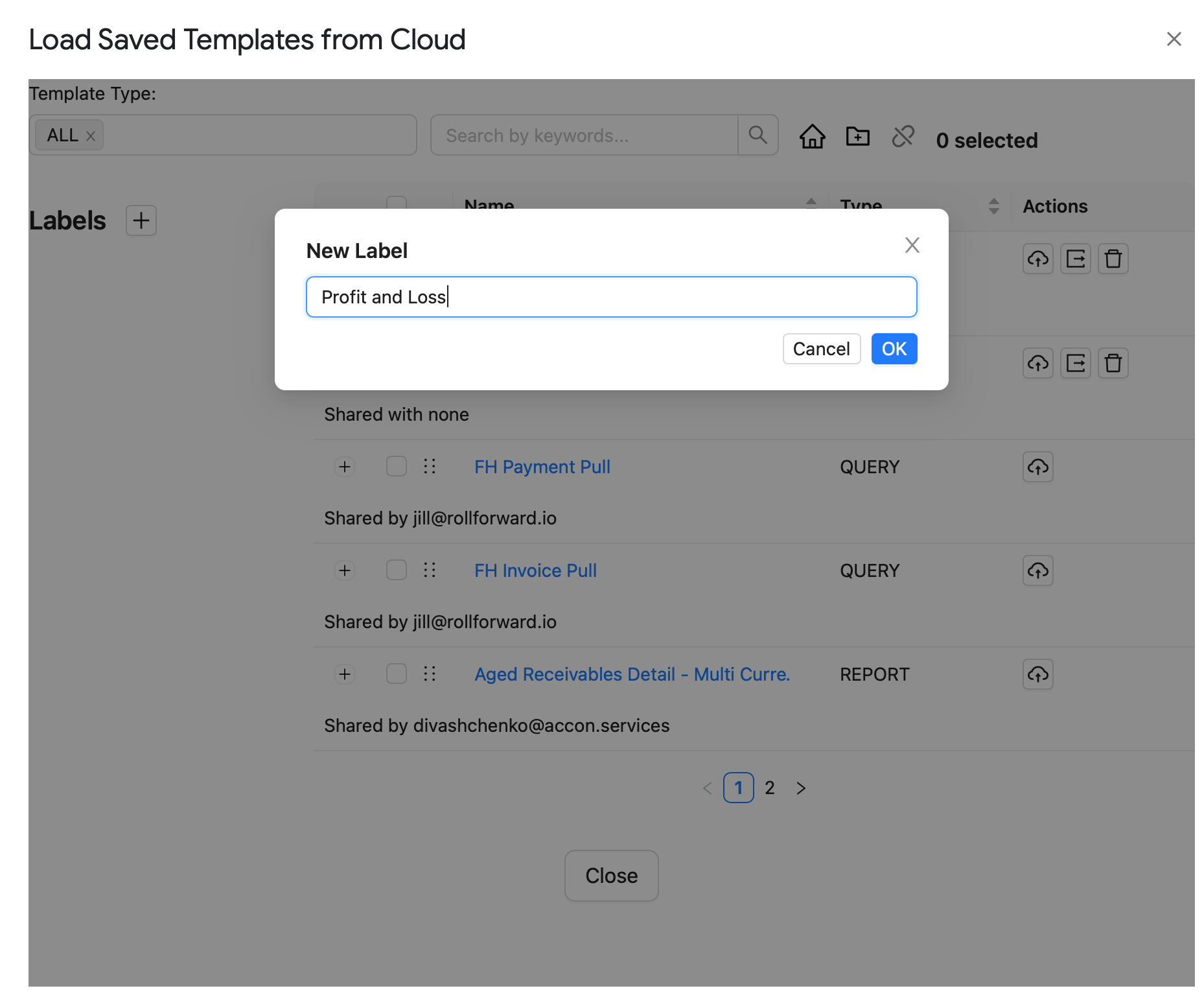Open the FH Invoice Pull template
1204x997 pixels.
click(535, 570)
